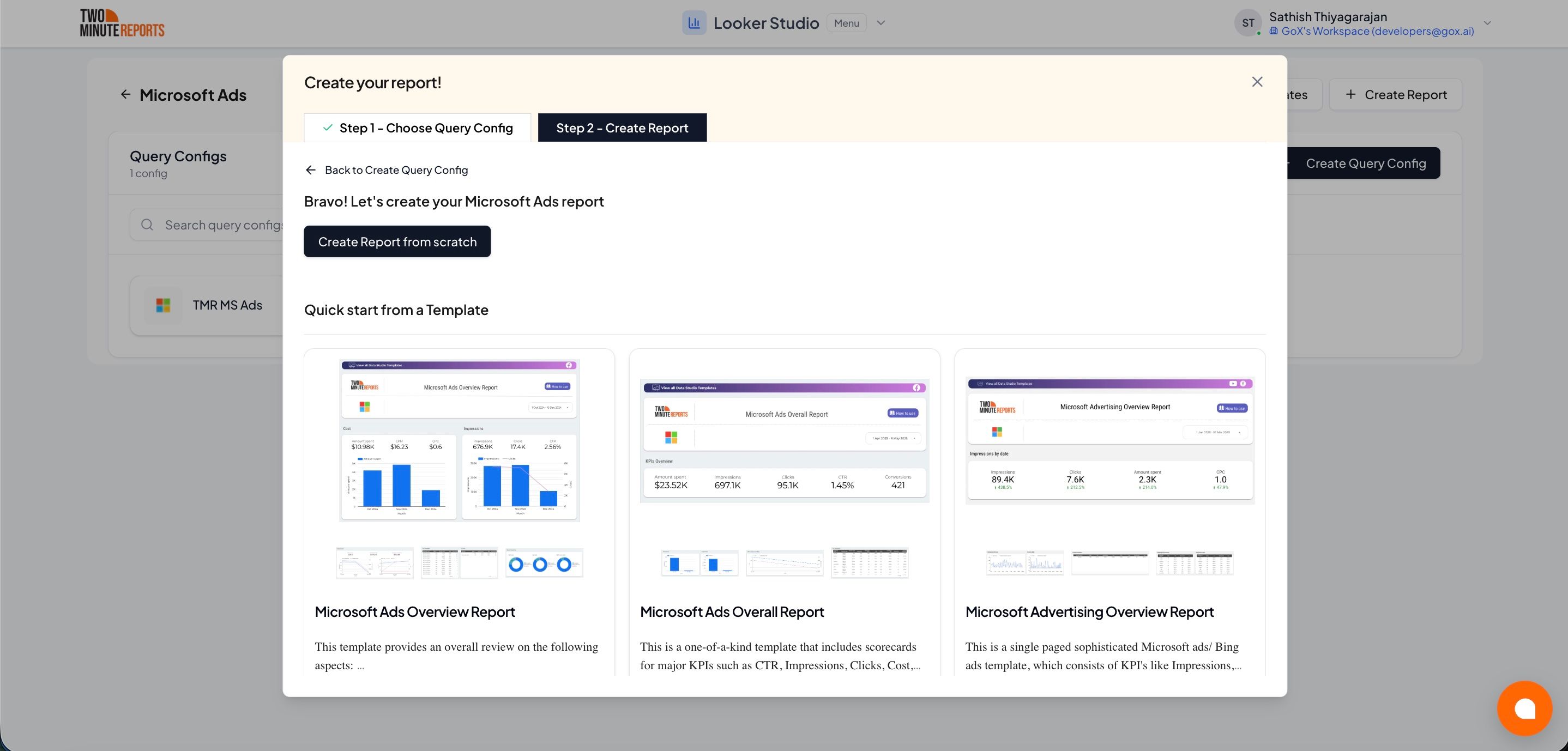Image resolution: width=1568 pixels, height=751 pixels.
Task: Click the green checkmark in Step 1
Action: click(327, 128)
